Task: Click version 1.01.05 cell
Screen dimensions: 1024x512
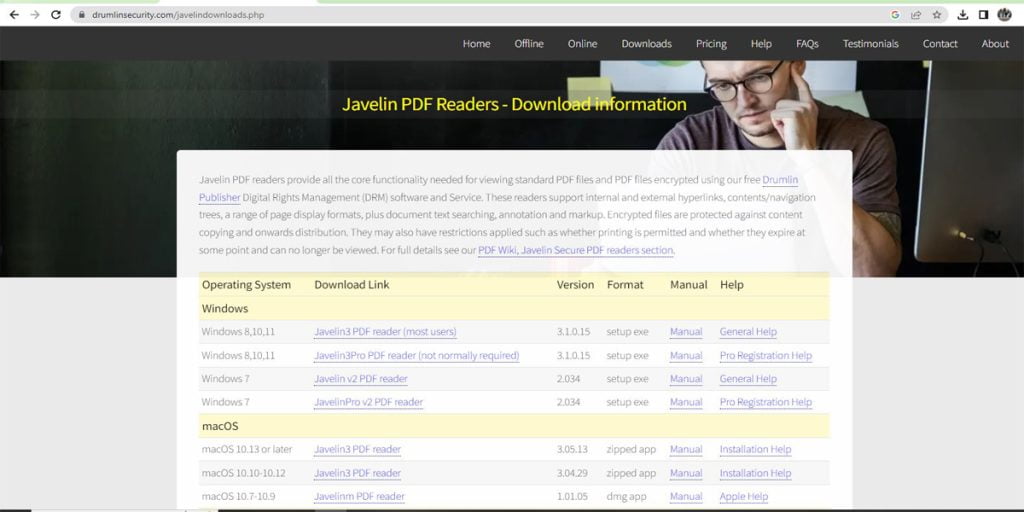Action: [x=572, y=496]
